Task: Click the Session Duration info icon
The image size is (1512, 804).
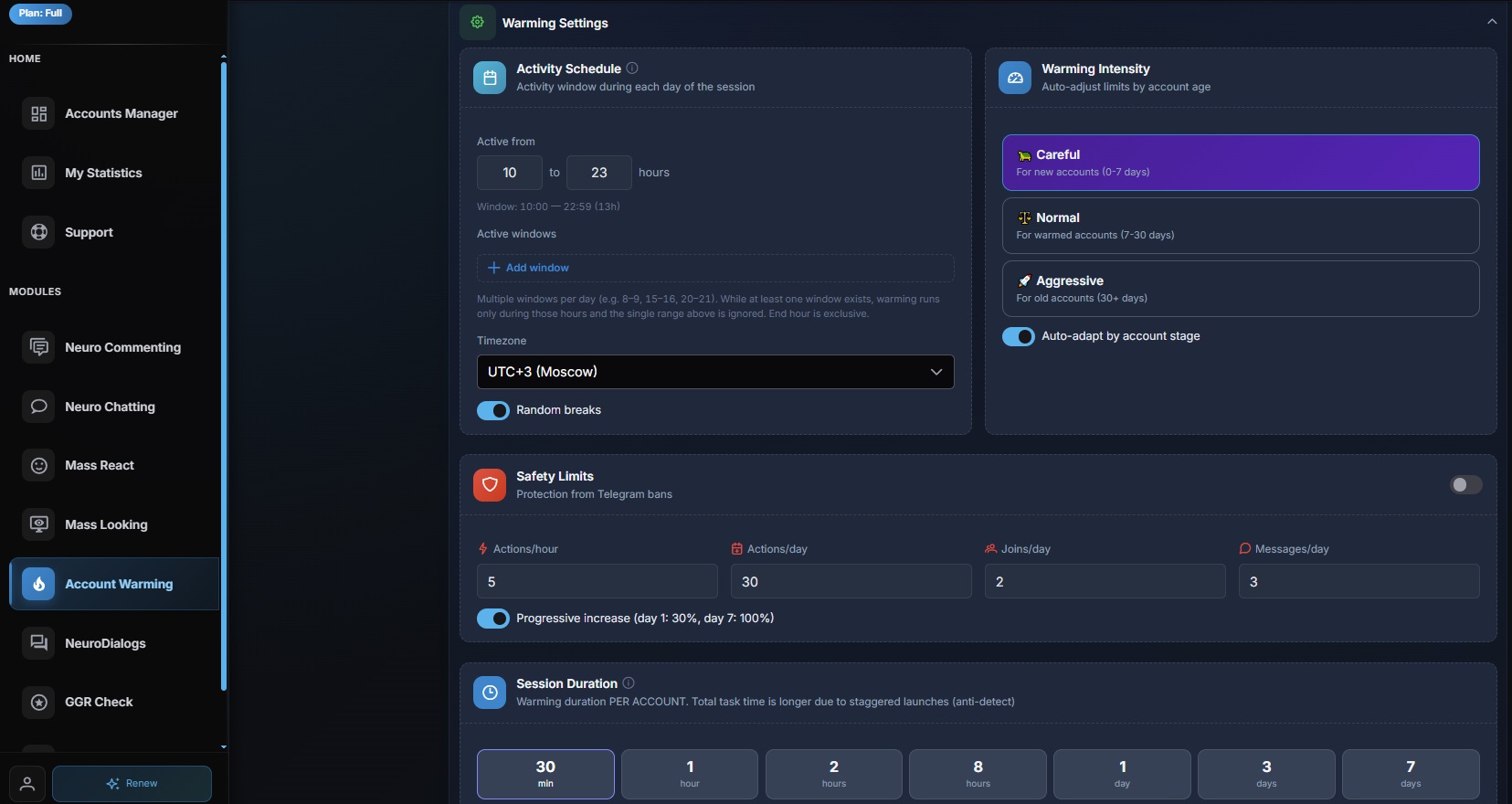Action: click(629, 683)
